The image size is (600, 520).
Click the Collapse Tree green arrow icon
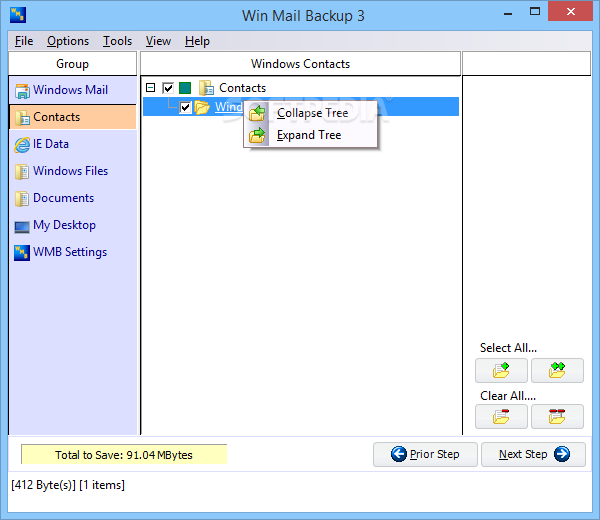coord(257,113)
